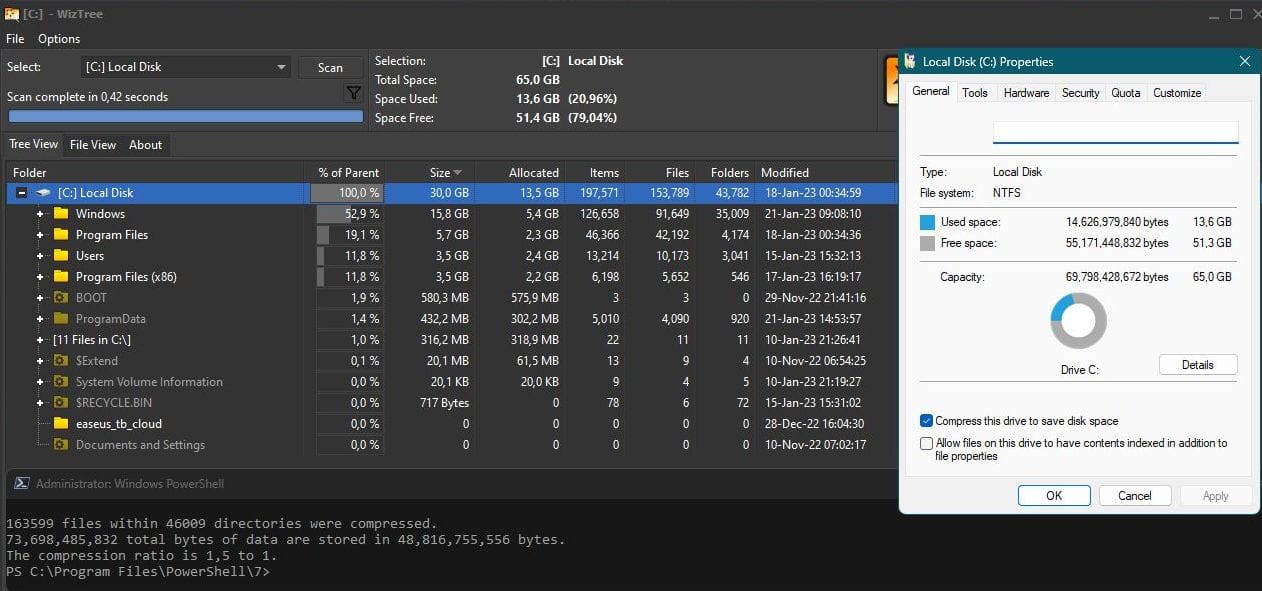Click the Windows folder icon
The height and width of the screenshot is (591, 1262).
[61, 214]
